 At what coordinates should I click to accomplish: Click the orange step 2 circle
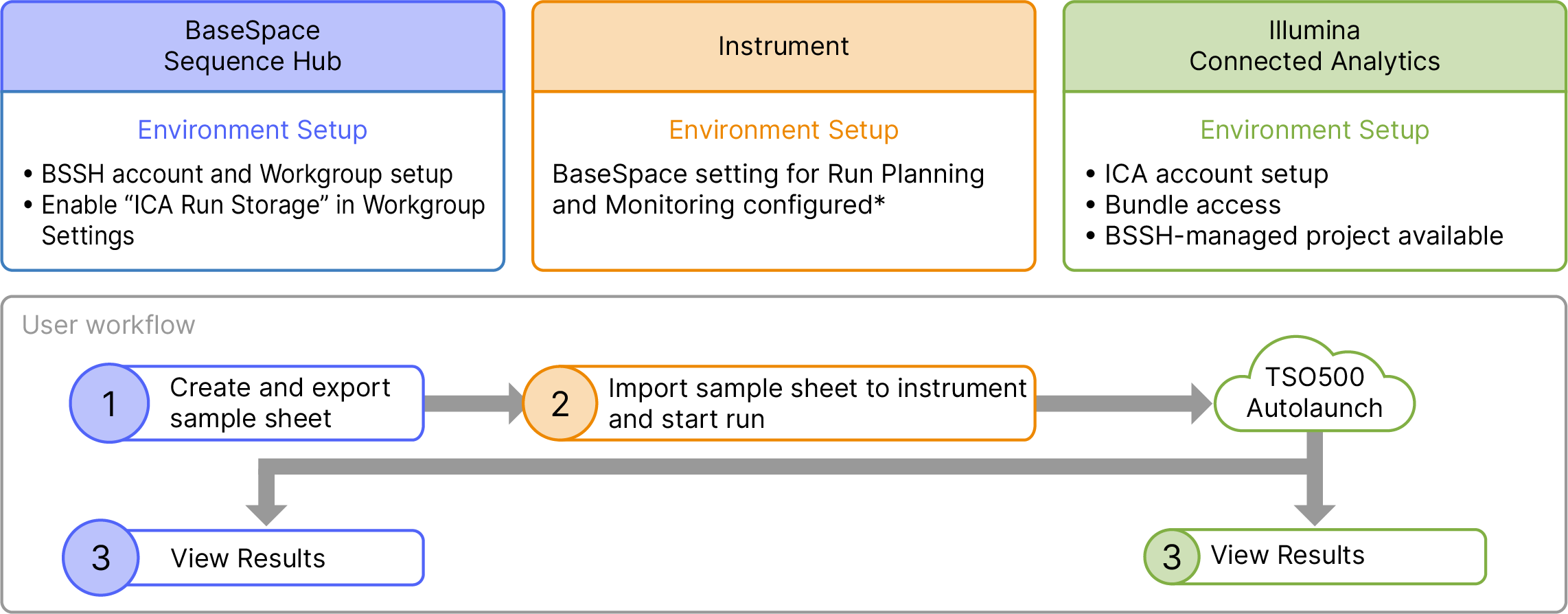click(560, 403)
